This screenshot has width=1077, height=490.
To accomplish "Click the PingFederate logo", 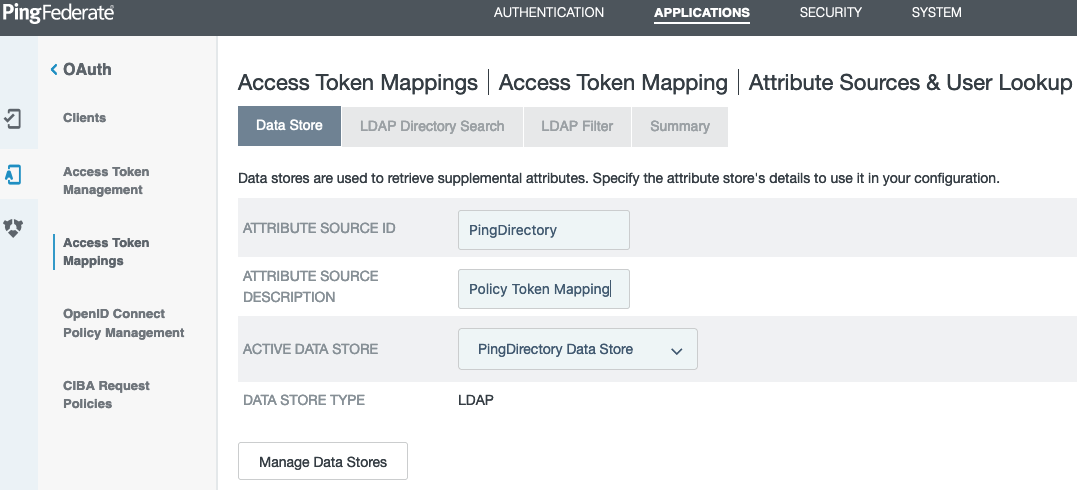I will coord(57,13).
